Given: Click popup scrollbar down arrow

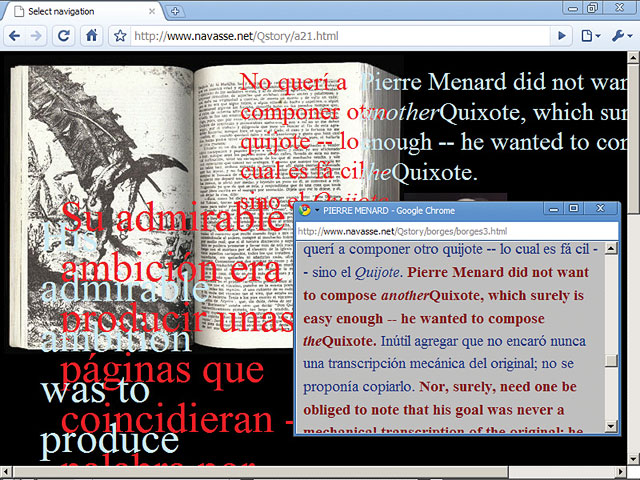Looking at the screenshot, I should click(611, 427).
